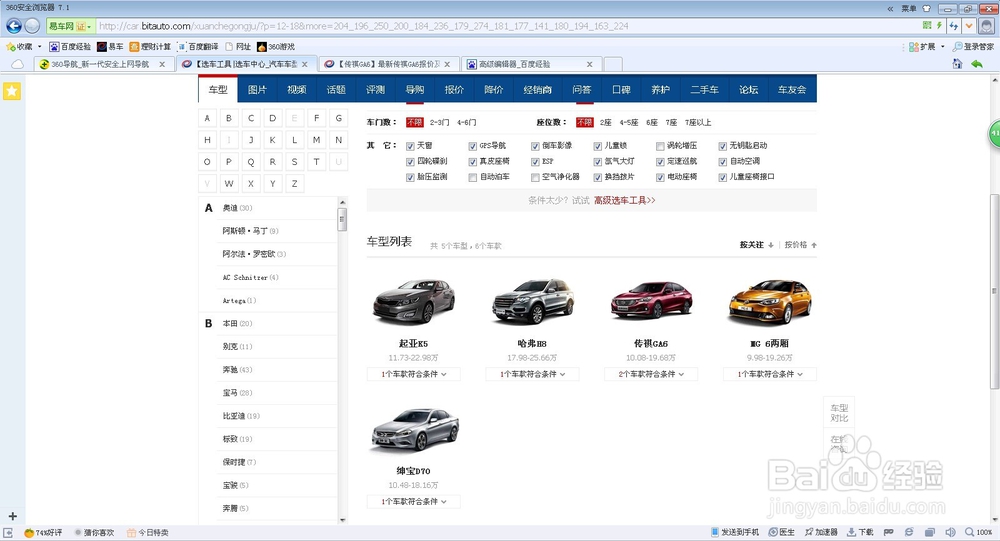
Task: Click the 登录管家 login manager icon
Action: point(973,47)
